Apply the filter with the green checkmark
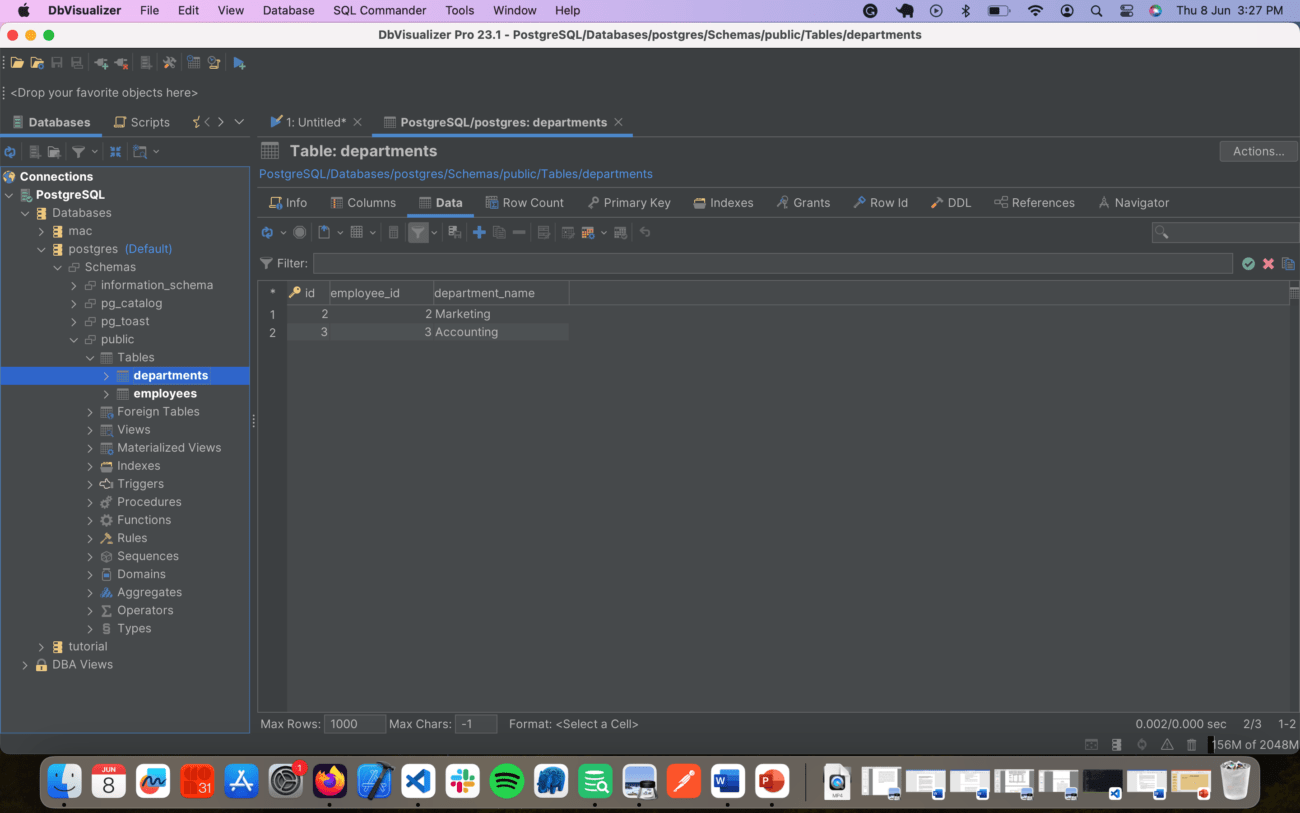Image resolution: width=1300 pixels, height=813 pixels. (x=1248, y=263)
